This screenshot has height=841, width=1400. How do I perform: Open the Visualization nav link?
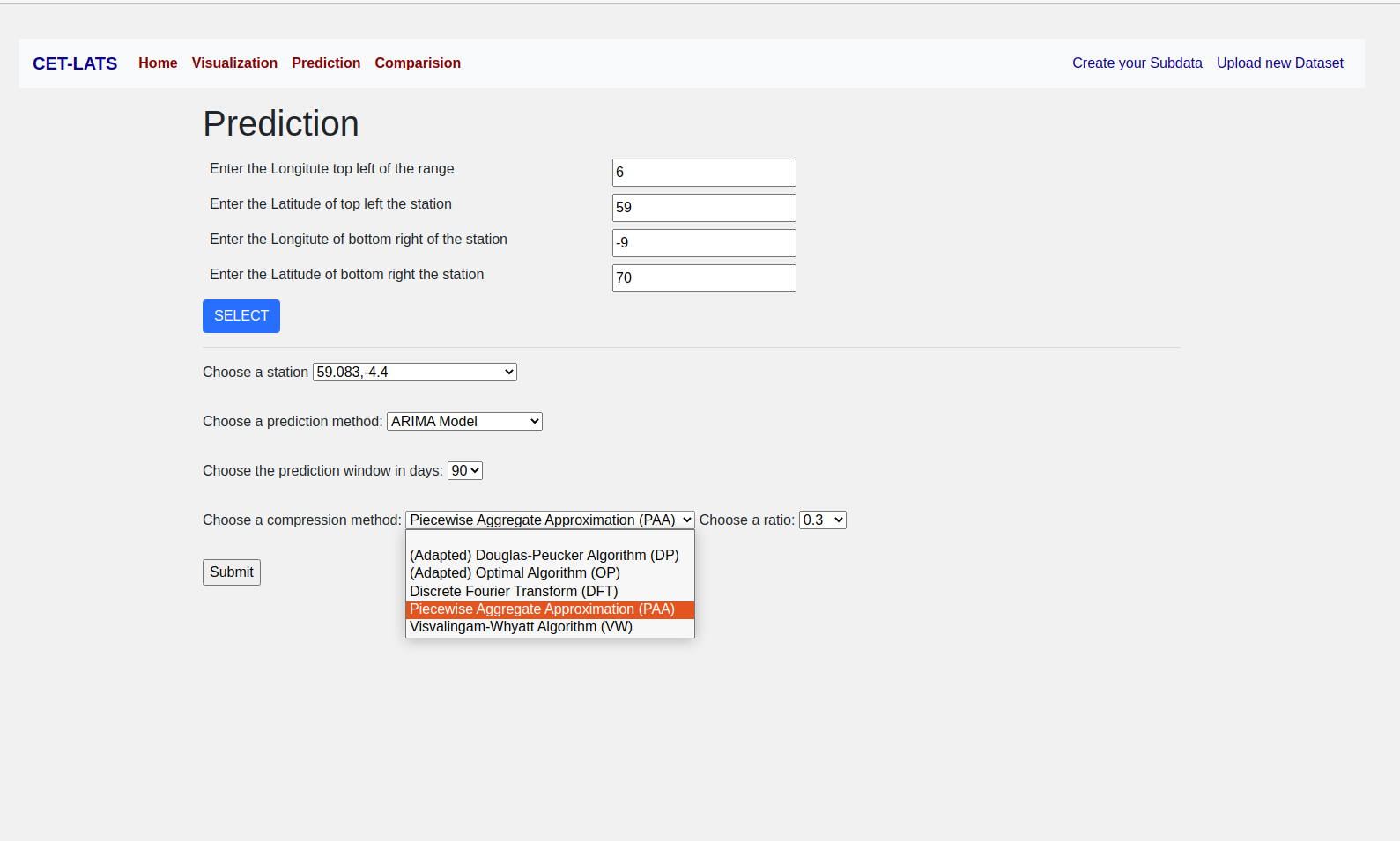234,63
